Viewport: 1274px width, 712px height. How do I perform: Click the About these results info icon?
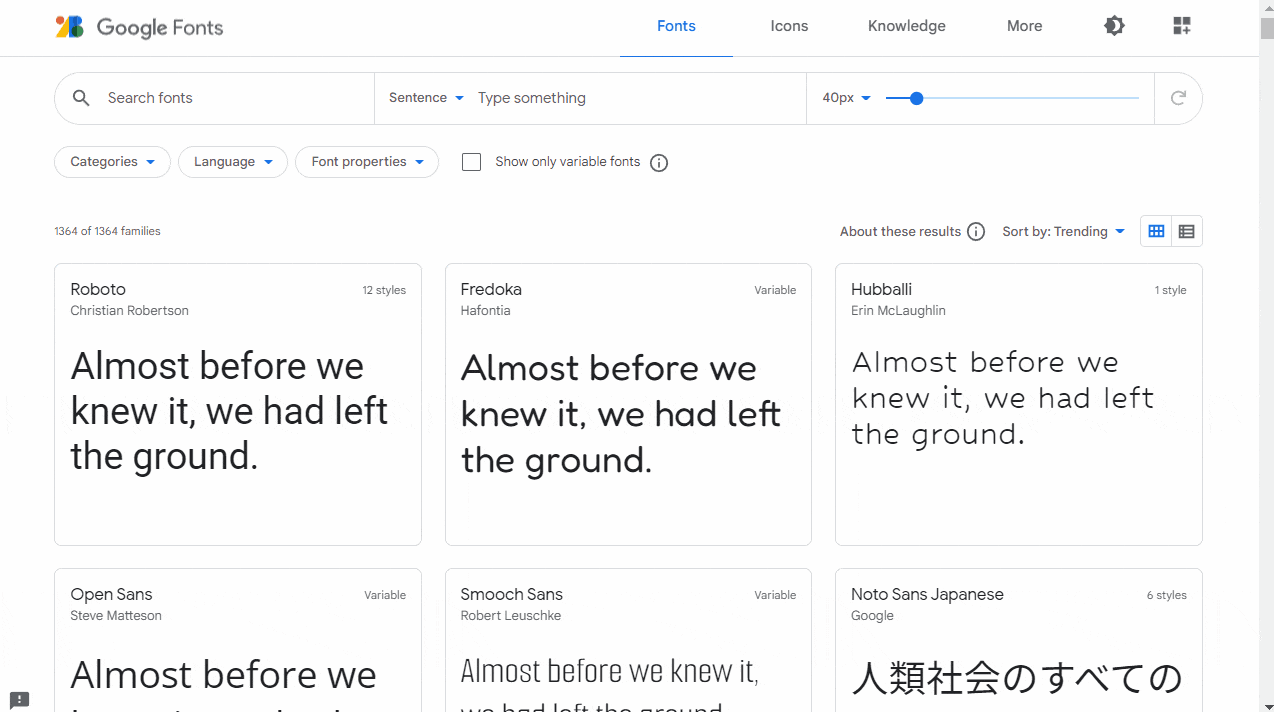tap(976, 232)
